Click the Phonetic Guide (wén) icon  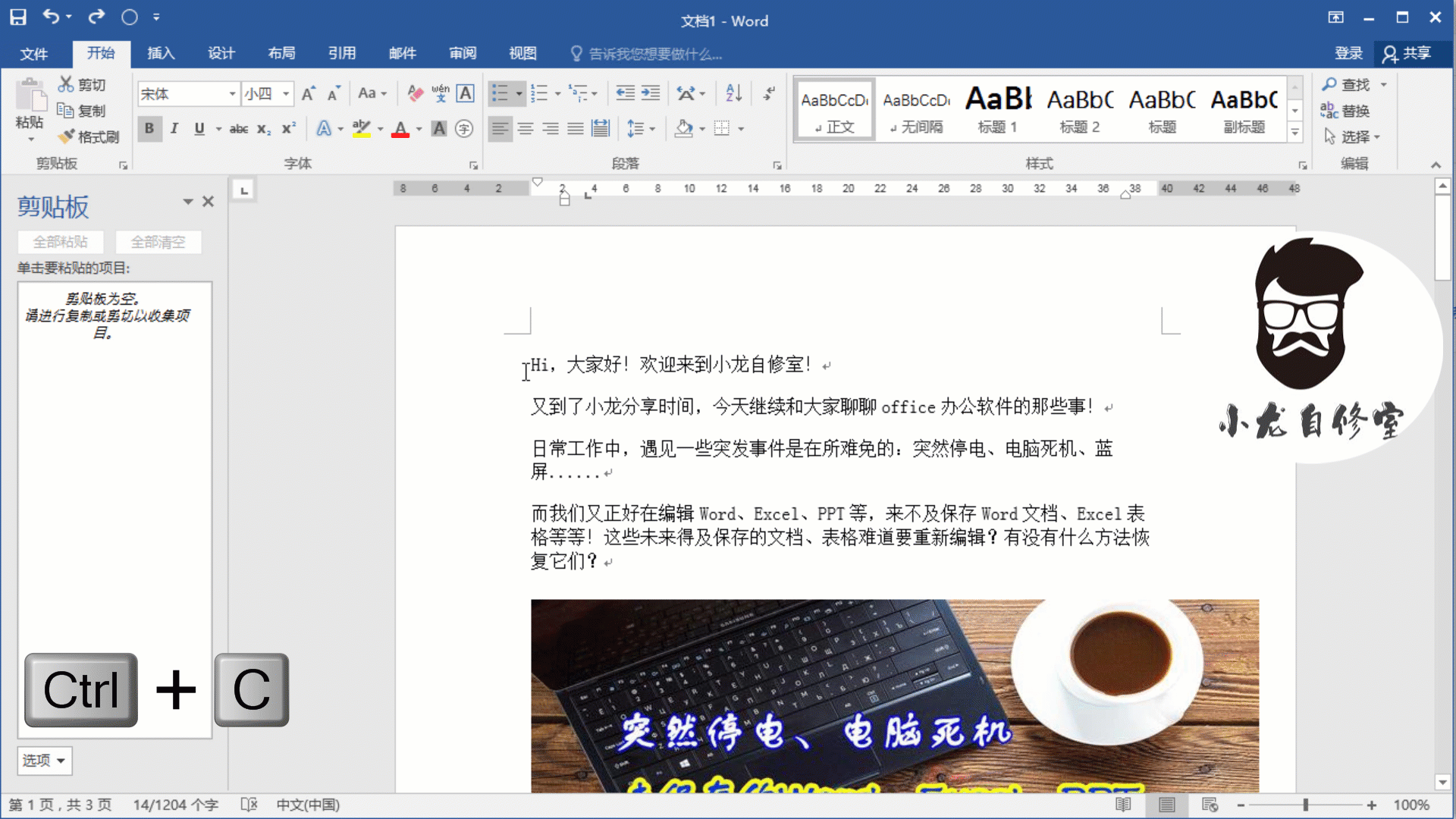(x=441, y=93)
